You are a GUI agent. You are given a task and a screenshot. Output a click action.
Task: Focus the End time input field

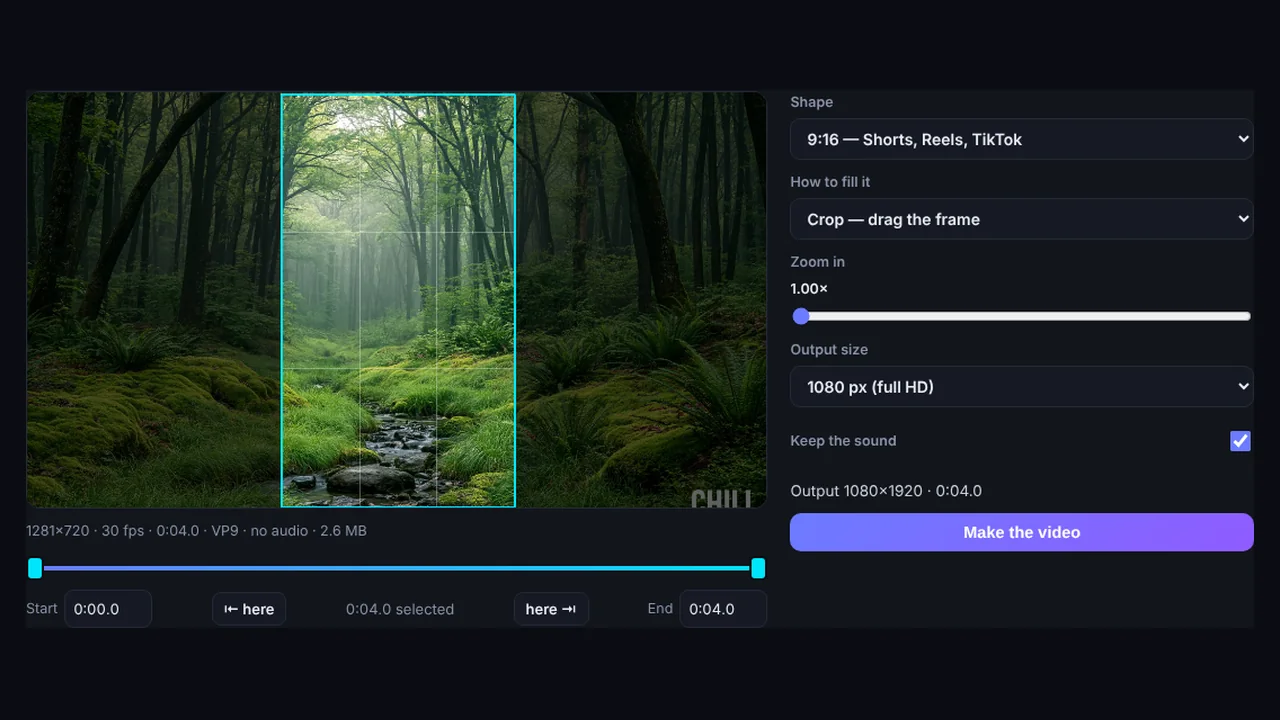coord(723,609)
